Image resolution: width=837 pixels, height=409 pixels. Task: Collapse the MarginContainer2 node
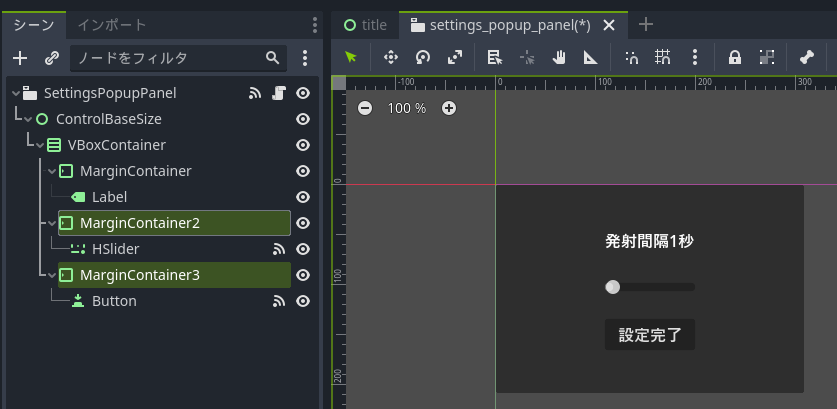coord(52,224)
